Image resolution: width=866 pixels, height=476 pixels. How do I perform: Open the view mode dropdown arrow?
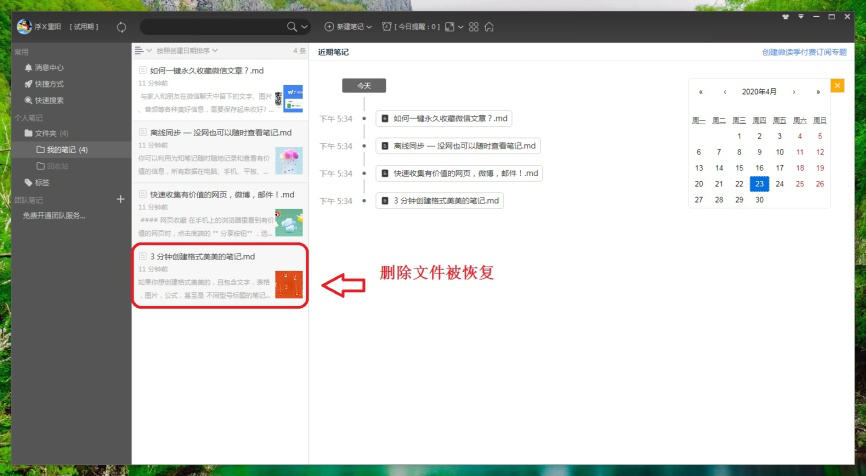[461, 27]
